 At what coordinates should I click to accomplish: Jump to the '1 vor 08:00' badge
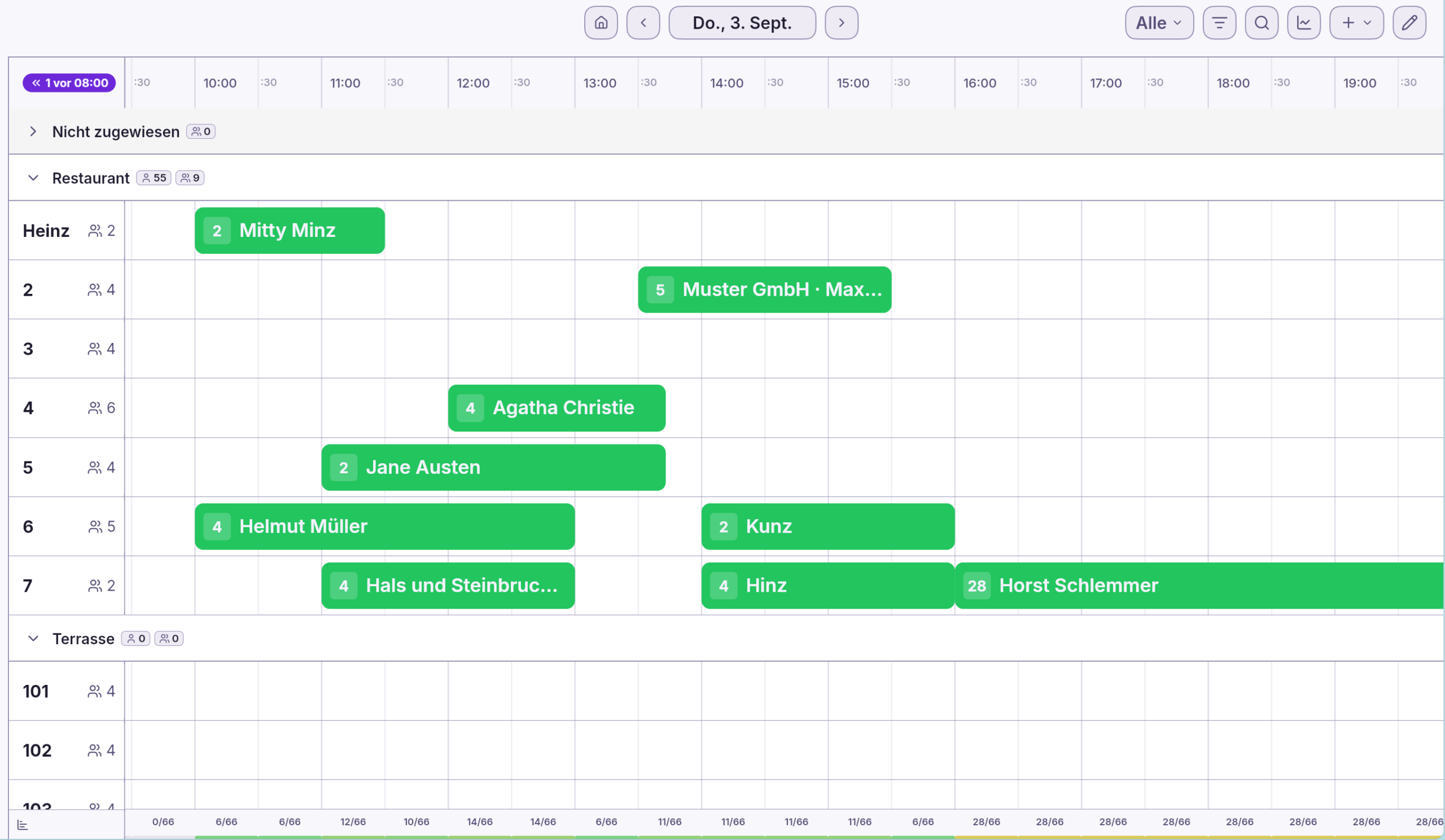coord(69,82)
